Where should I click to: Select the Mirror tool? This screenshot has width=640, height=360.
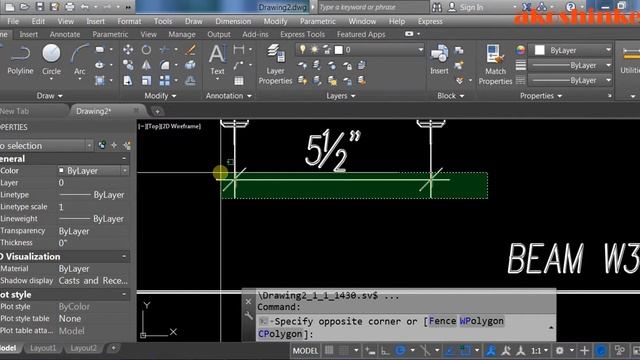coord(146,65)
